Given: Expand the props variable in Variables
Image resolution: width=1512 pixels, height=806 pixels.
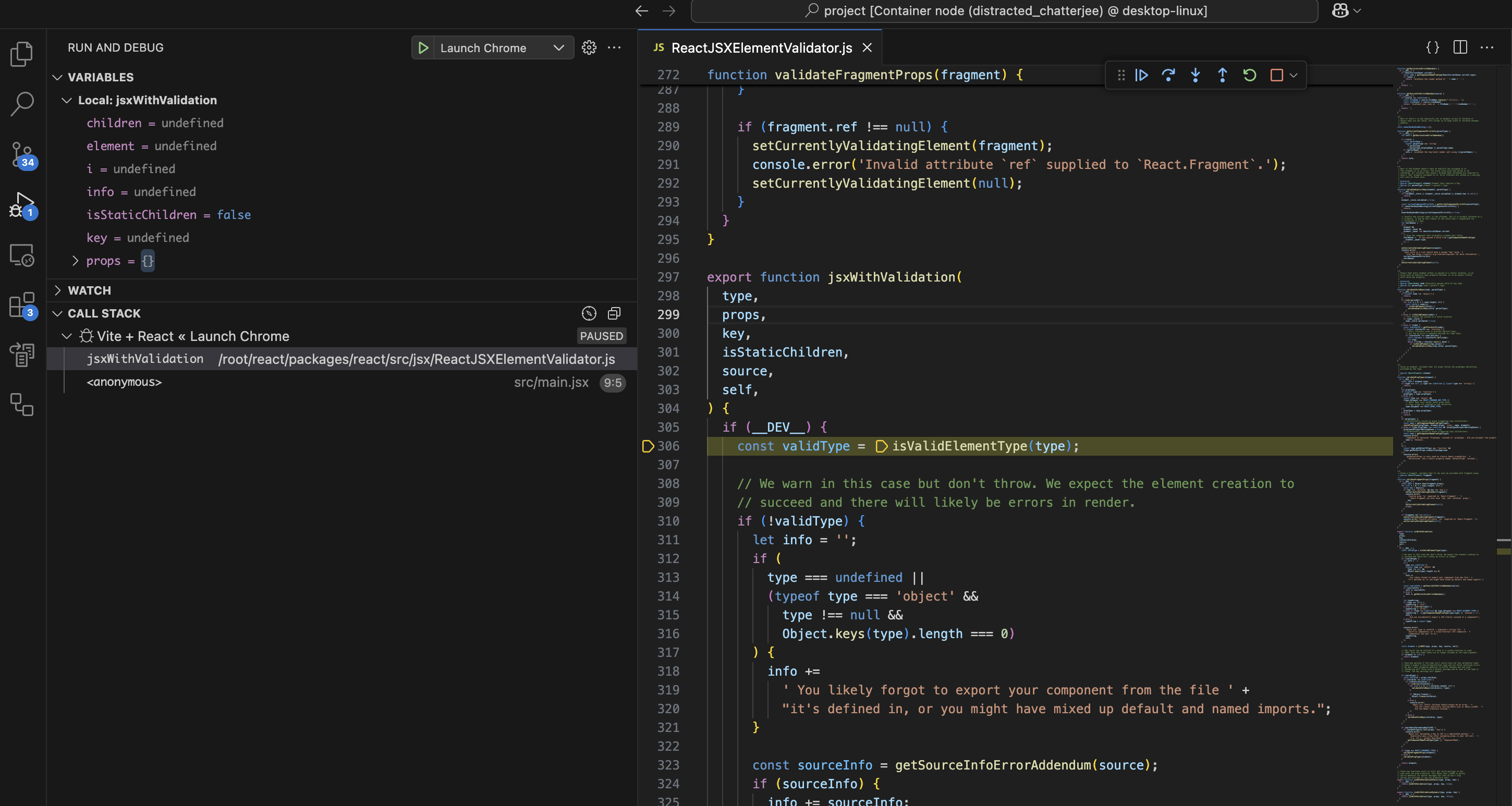Looking at the screenshot, I should point(76,261).
